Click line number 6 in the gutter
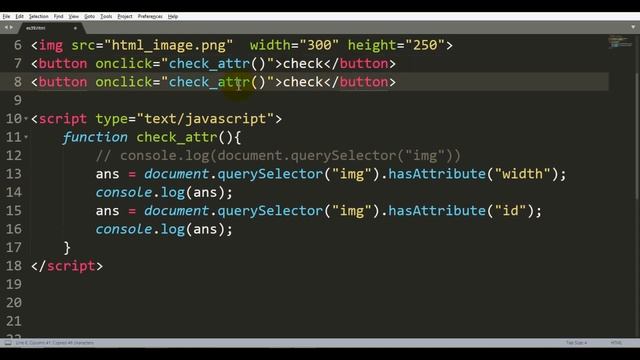 click(x=18, y=45)
